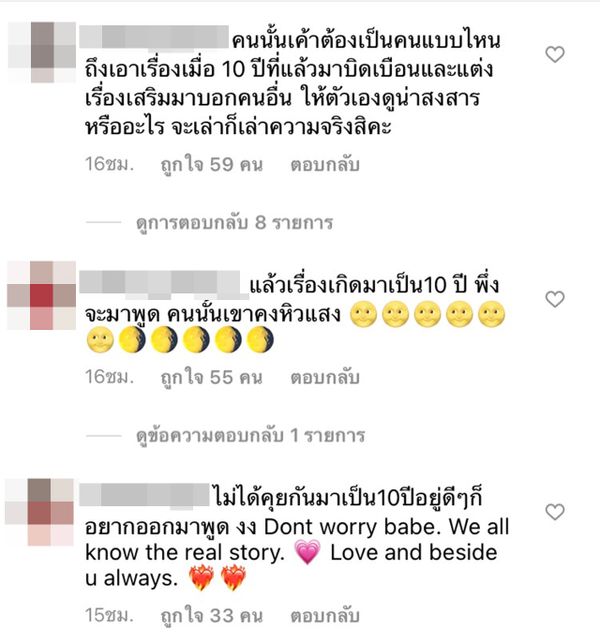
Task: View who liked: ถูกใจ 59 คน
Action: [x=211, y=164]
